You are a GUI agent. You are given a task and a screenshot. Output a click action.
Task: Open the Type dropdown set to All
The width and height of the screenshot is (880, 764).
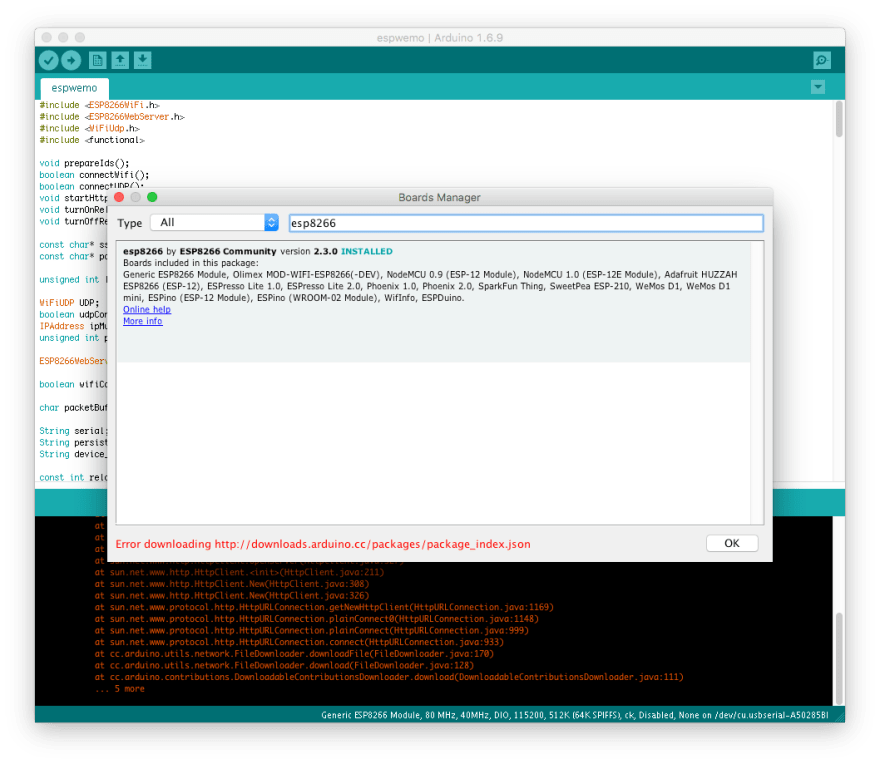coord(214,222)
